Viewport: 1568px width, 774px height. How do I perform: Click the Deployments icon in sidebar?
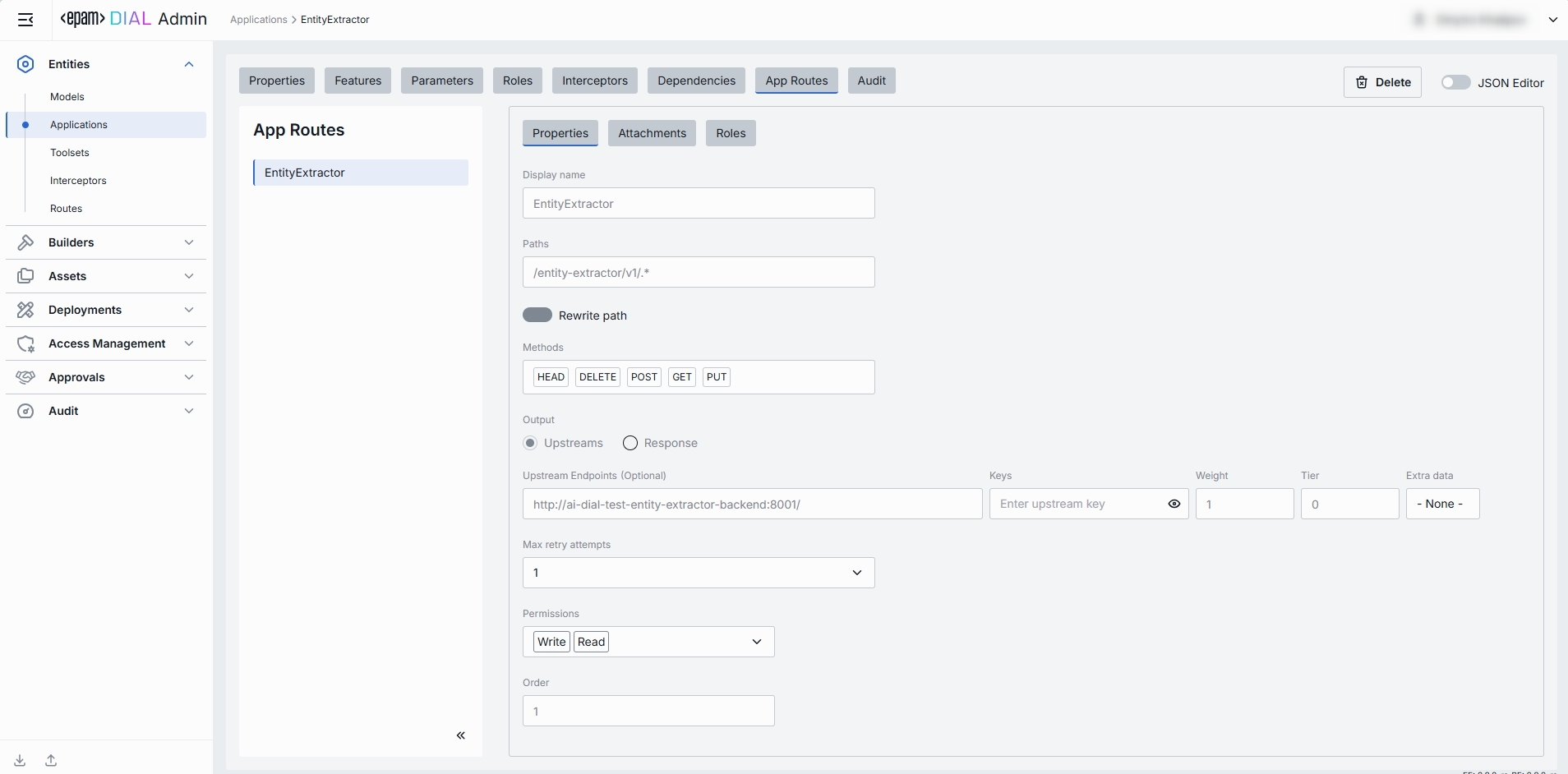[25, 310]
